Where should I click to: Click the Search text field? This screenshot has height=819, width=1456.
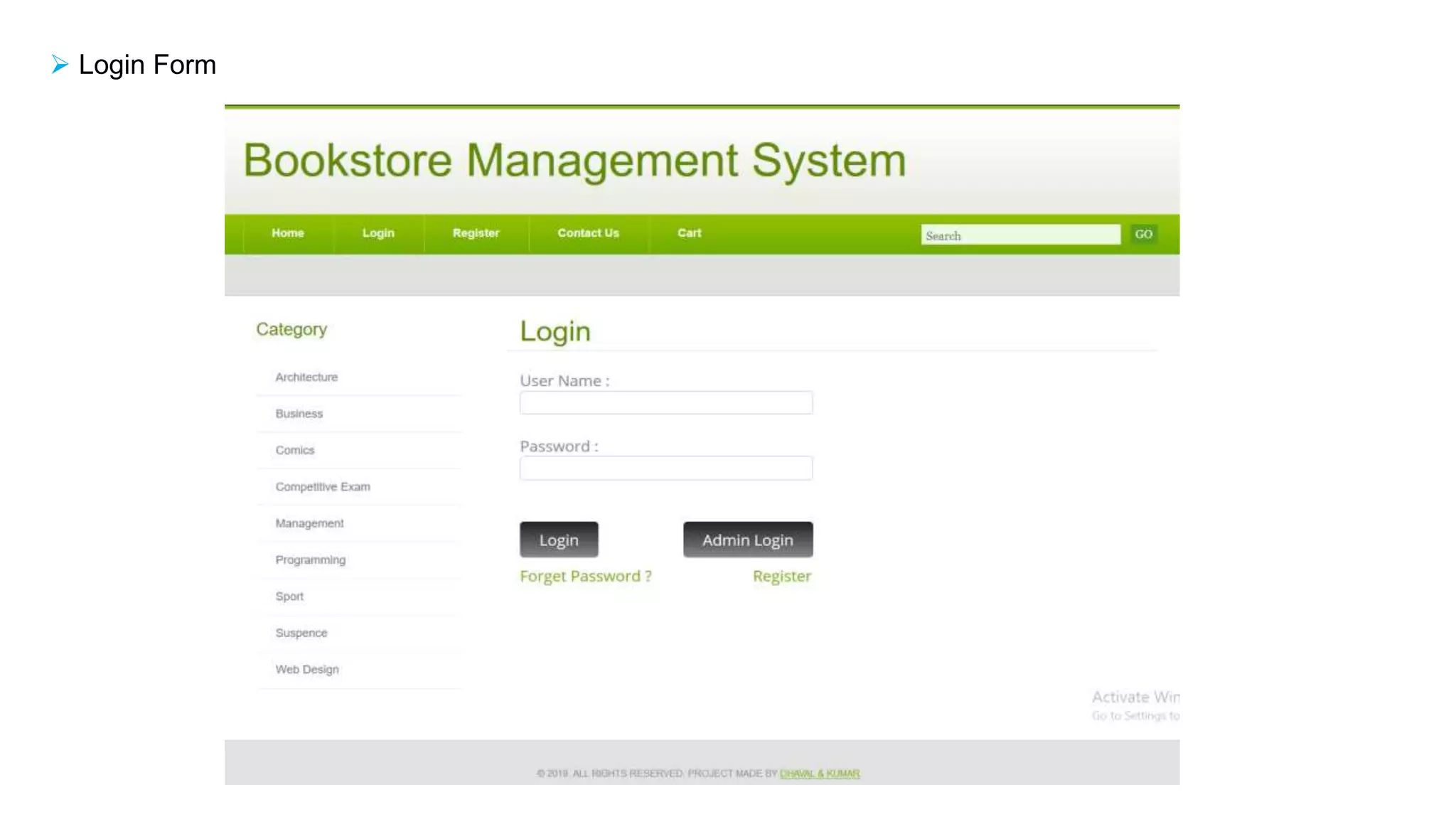point(1019,235)
